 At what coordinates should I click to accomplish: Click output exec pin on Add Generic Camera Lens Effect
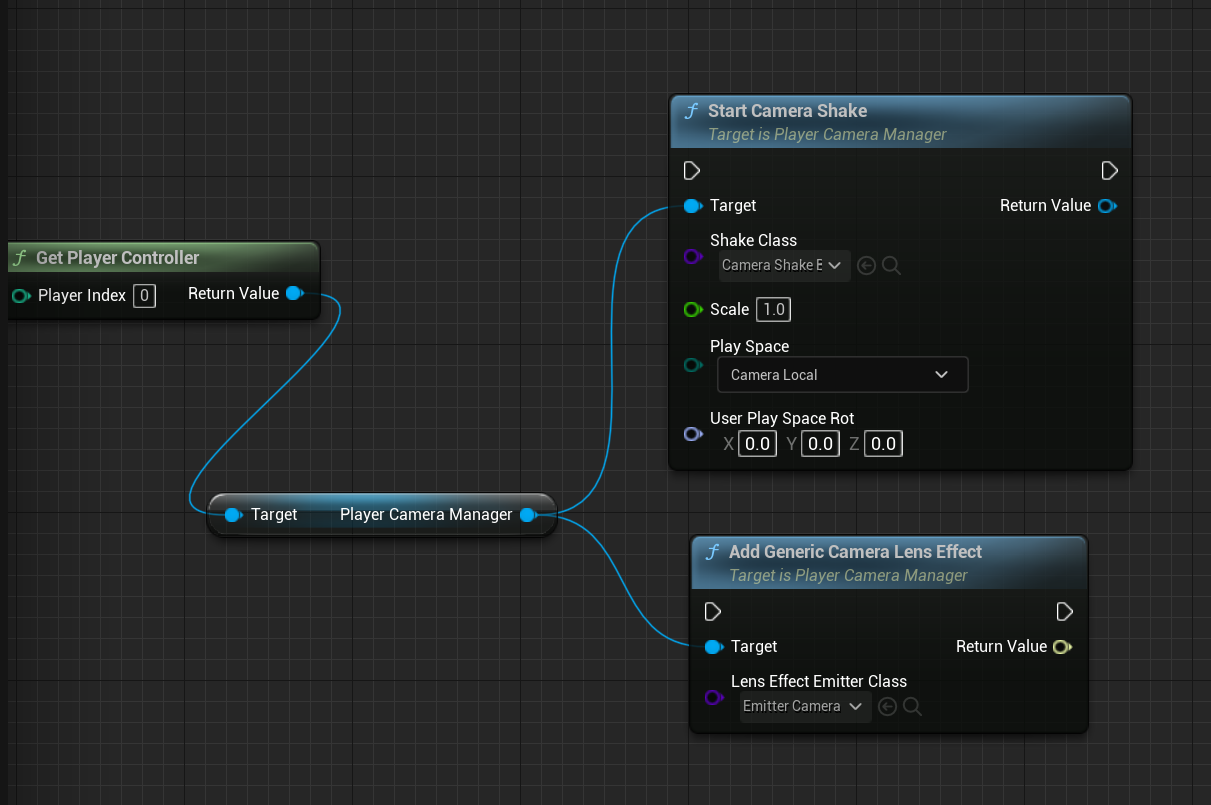pyautogui.click(x=1065, y=612)
